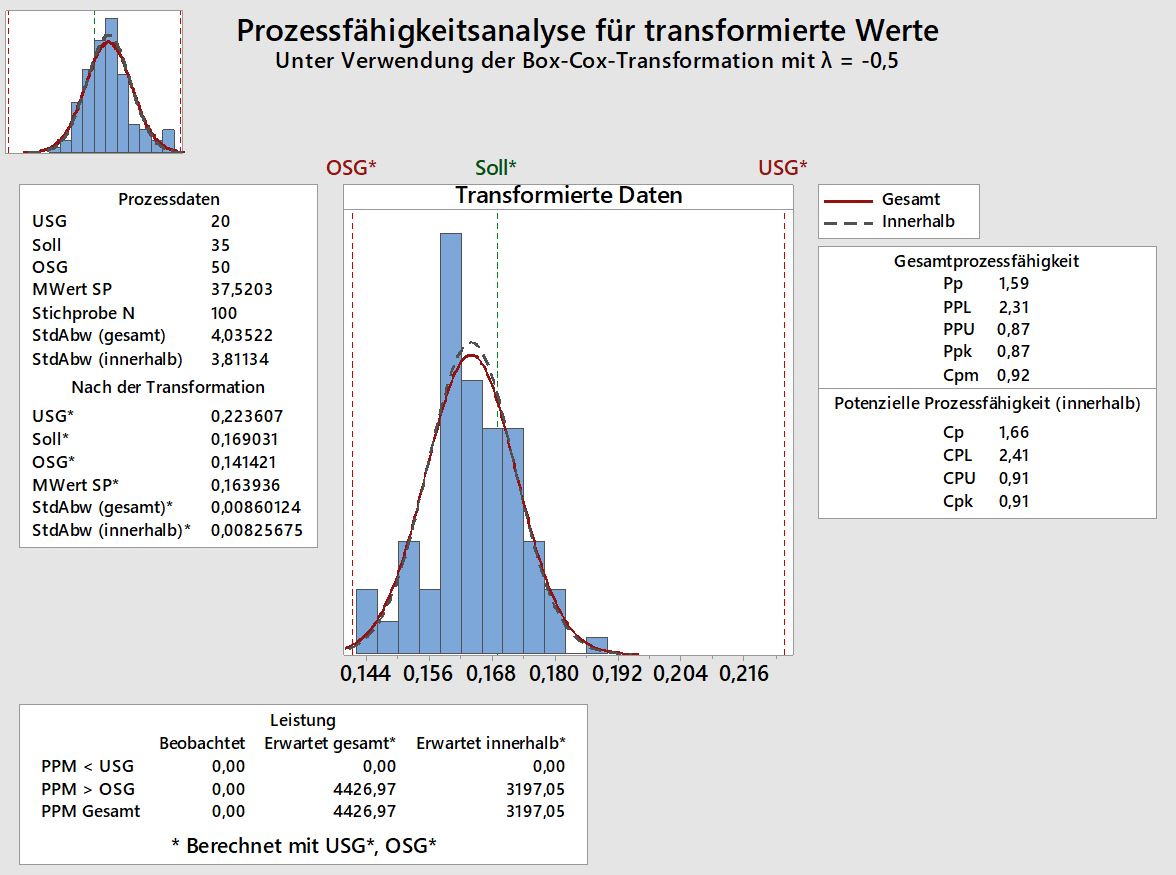Select the MWert SP value 37,5203
This screenshot has height=875, width=1176.
click(x=241, y=290)
